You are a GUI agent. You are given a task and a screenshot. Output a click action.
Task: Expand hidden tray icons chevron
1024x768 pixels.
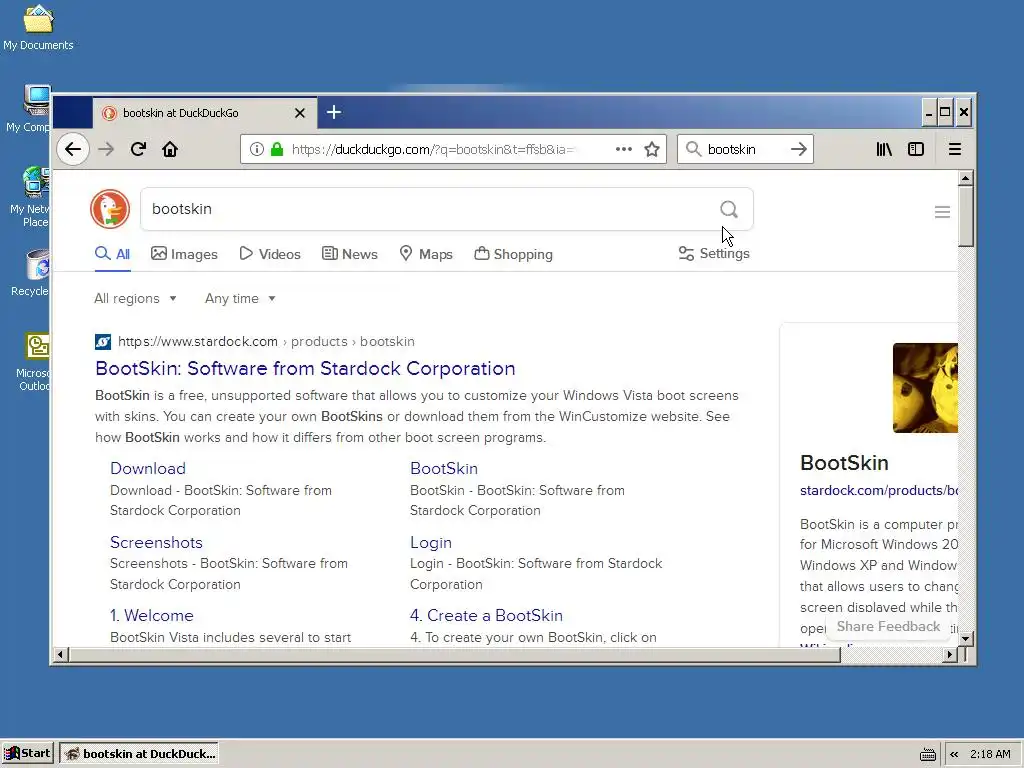point(954,754)
